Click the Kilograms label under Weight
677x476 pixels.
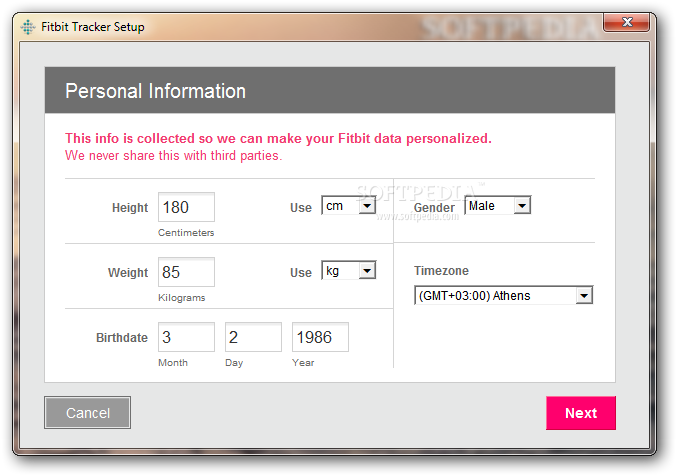181,298
